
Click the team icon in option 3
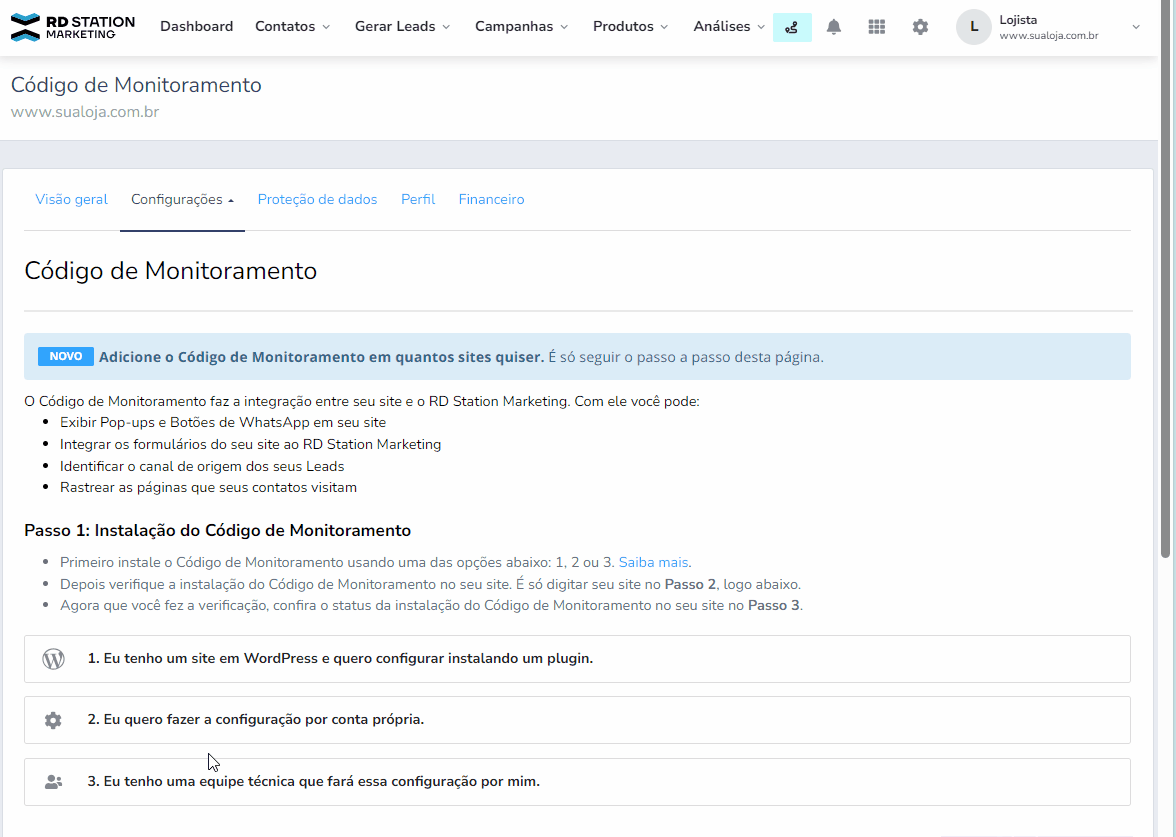53,782
